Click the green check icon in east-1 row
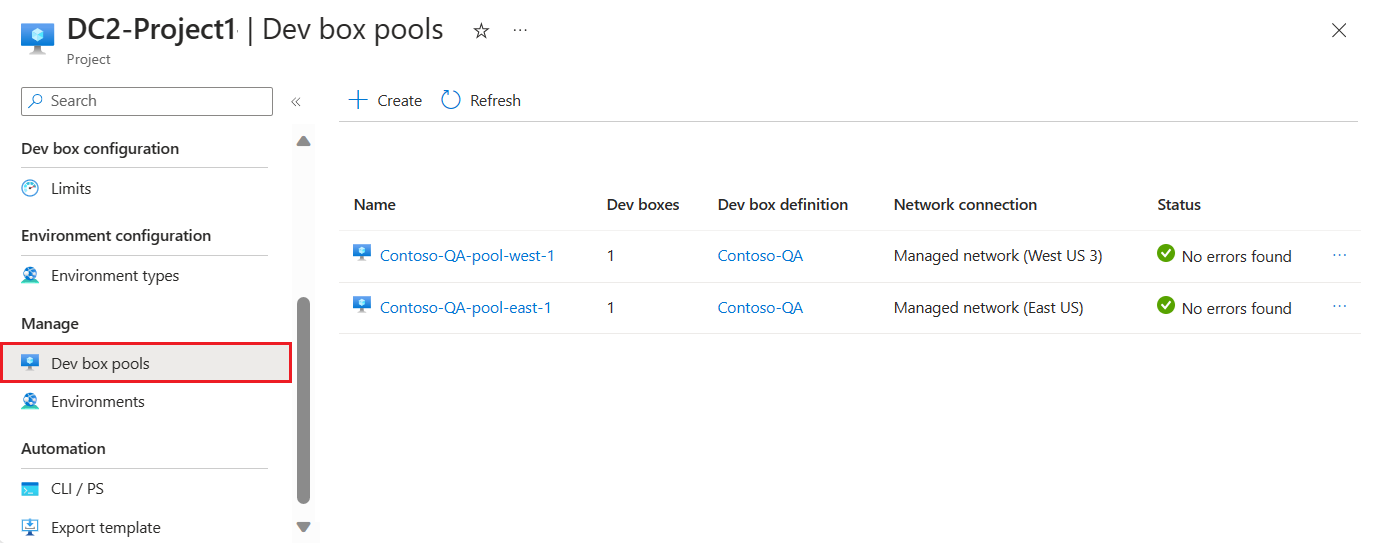 point(1166,306)
